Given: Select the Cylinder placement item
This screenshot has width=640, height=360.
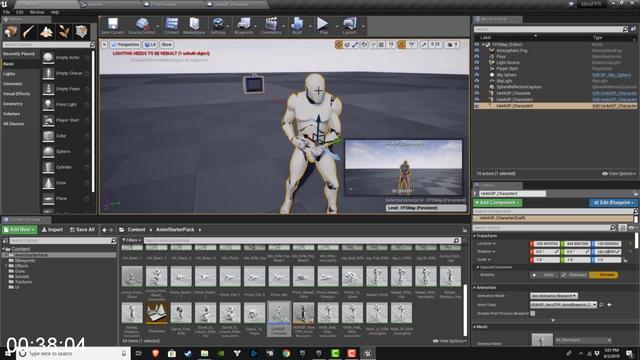Looking at the screenshot, I should pyautogui.click(x=66, y=167).
